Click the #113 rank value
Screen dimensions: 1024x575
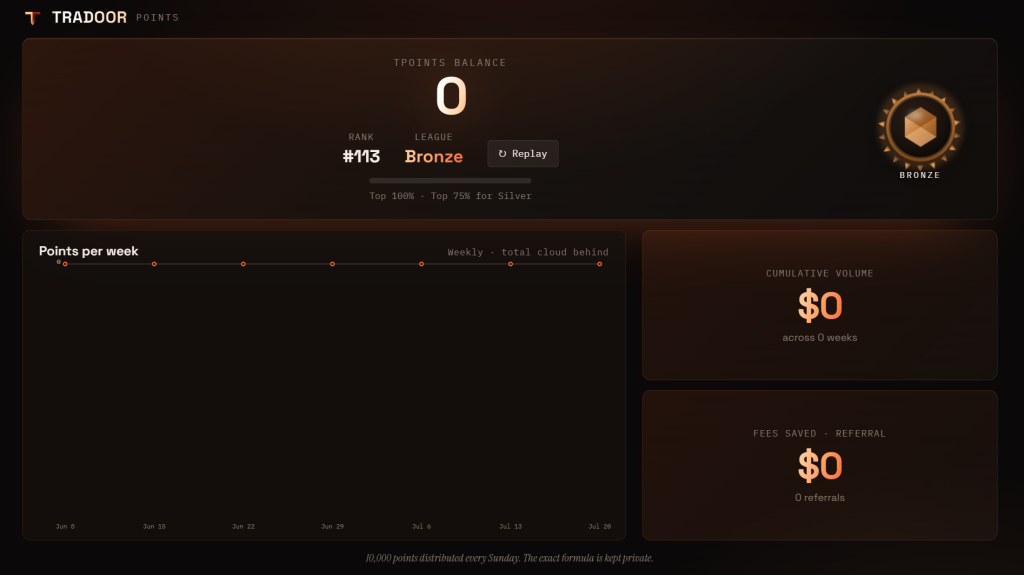[x=361, y=157]
